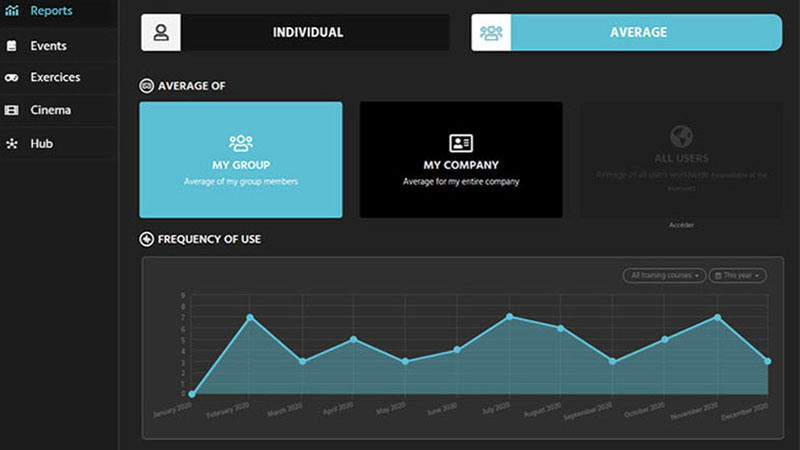Viewport: 800px width, 450px height.
Task: Choose the My Company average card
Action: 461,160
